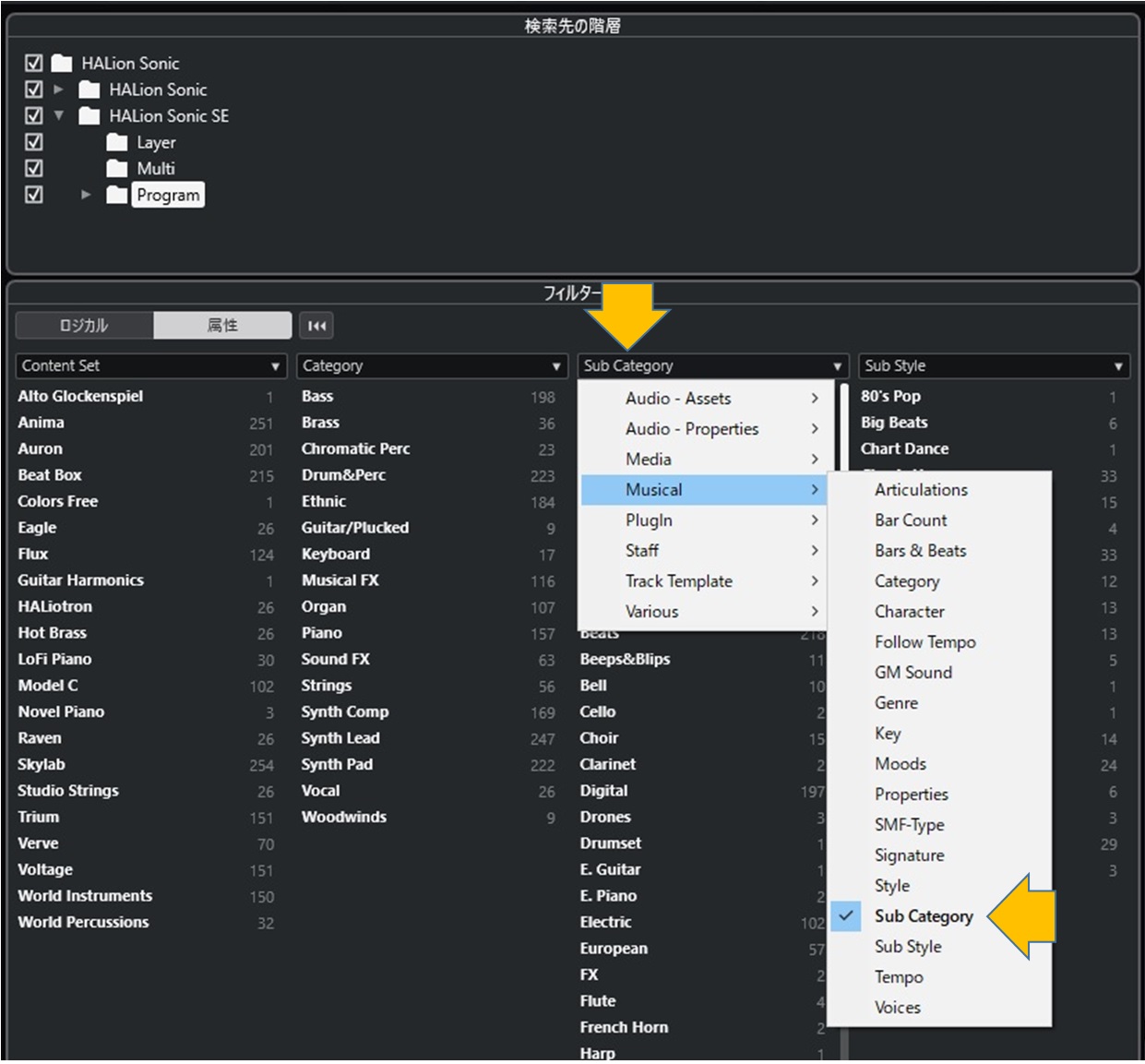Select the Multi folder in tree
The height and width of the screenshot is (1064, 1145).
156,168
